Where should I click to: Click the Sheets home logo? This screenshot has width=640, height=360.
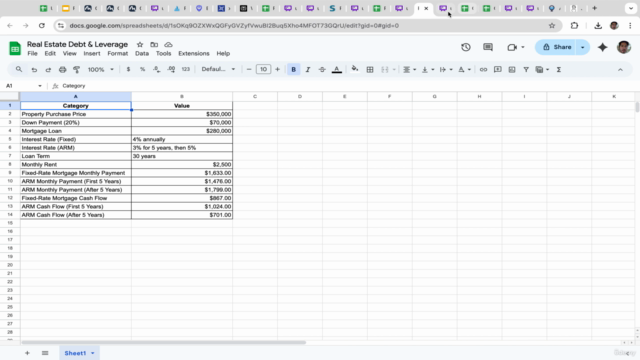pyautogui.click(x=15, y=48)
